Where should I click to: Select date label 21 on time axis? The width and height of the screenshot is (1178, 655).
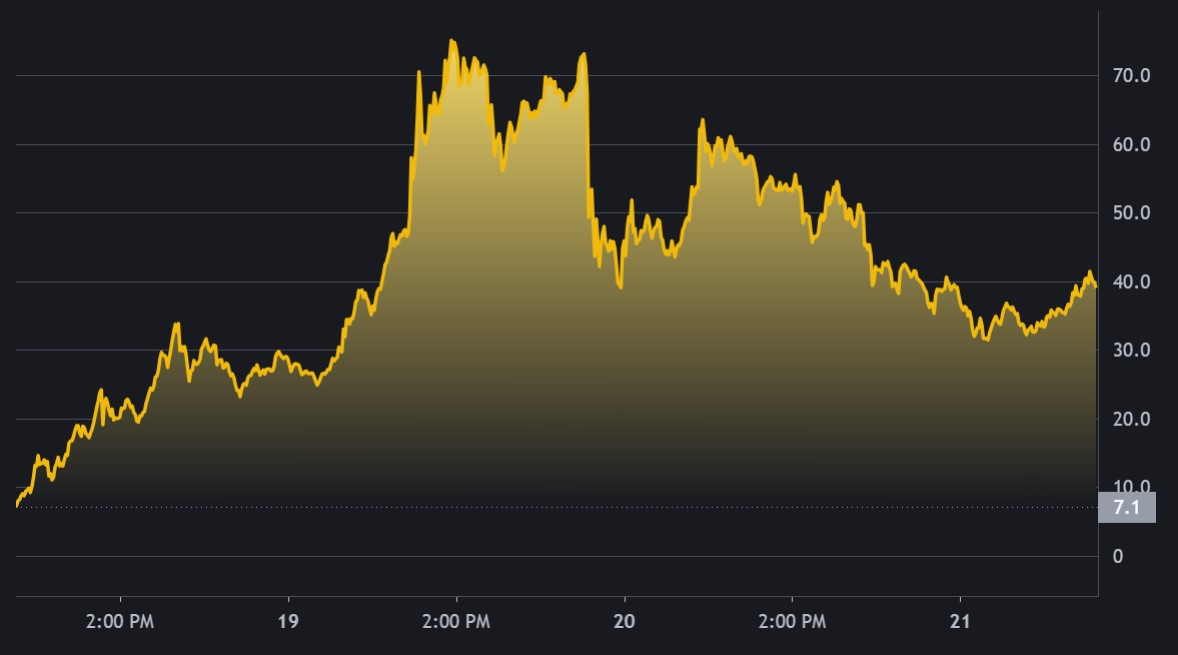click(x=961, y=622)
